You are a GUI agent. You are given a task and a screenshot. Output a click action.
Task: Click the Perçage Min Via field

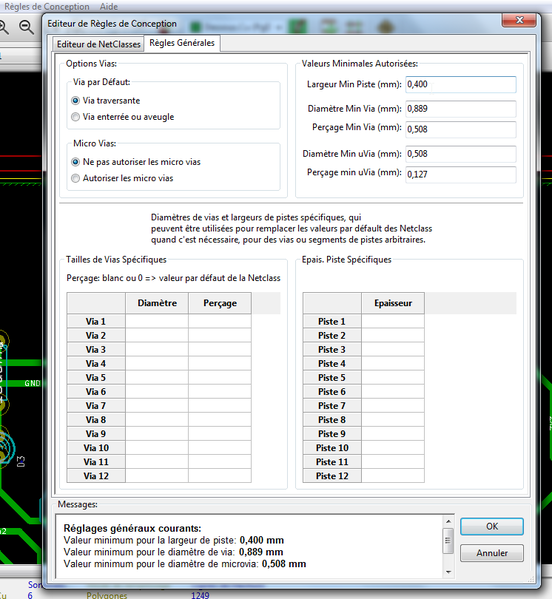461,129
